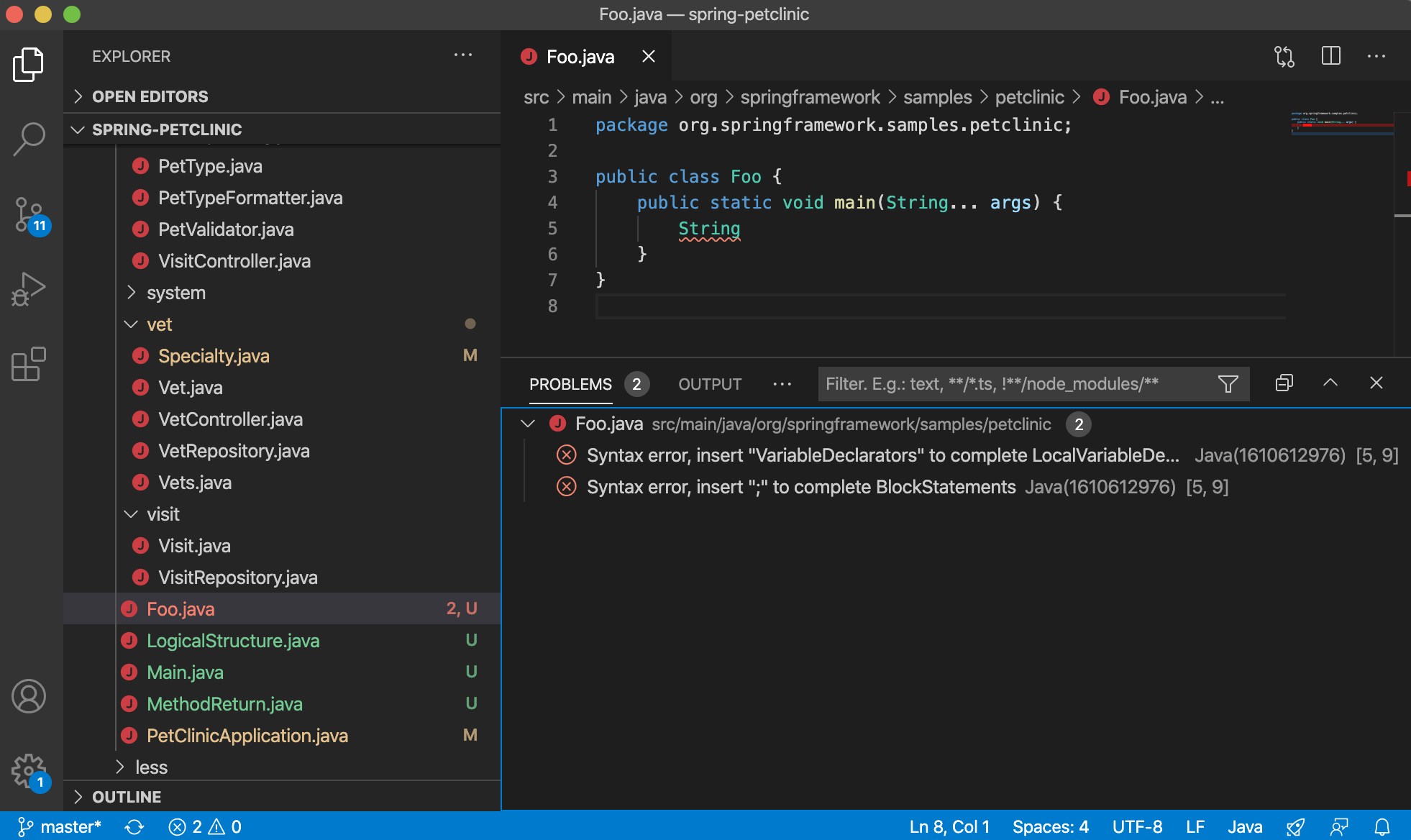Screen dimensions: 1411x840
Task: Collapse the Foo.java group in Problems
Action: tap(528, 424)
